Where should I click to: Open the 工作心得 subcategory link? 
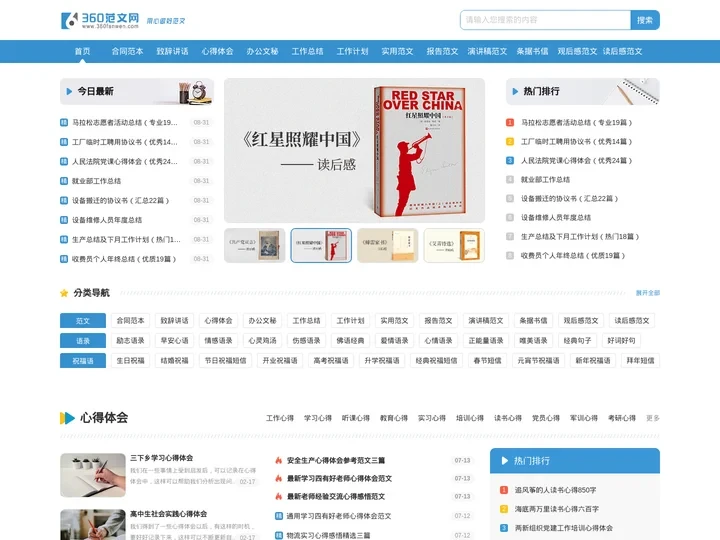tap(280, 418)
